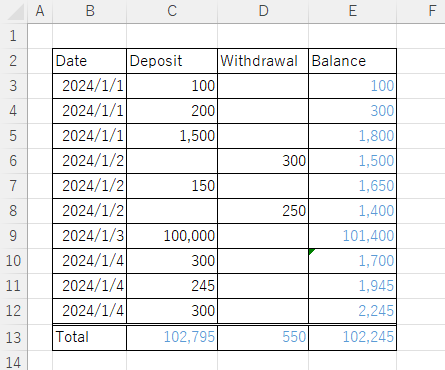Select deposit value 100
Image resolution: width=445 pixels, height=370 pixels.
172,86
